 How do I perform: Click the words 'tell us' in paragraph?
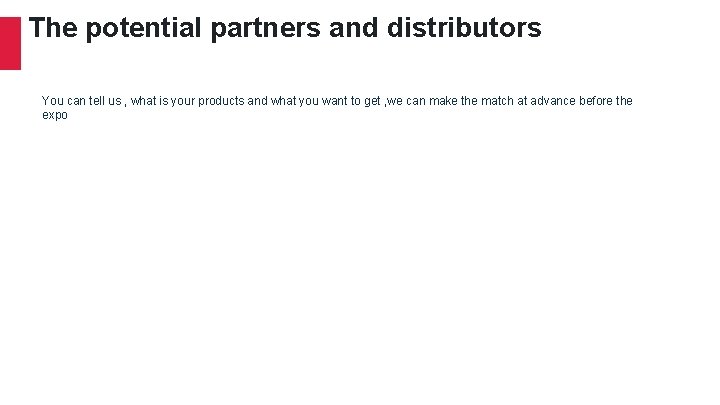click(x=105, y=101)
